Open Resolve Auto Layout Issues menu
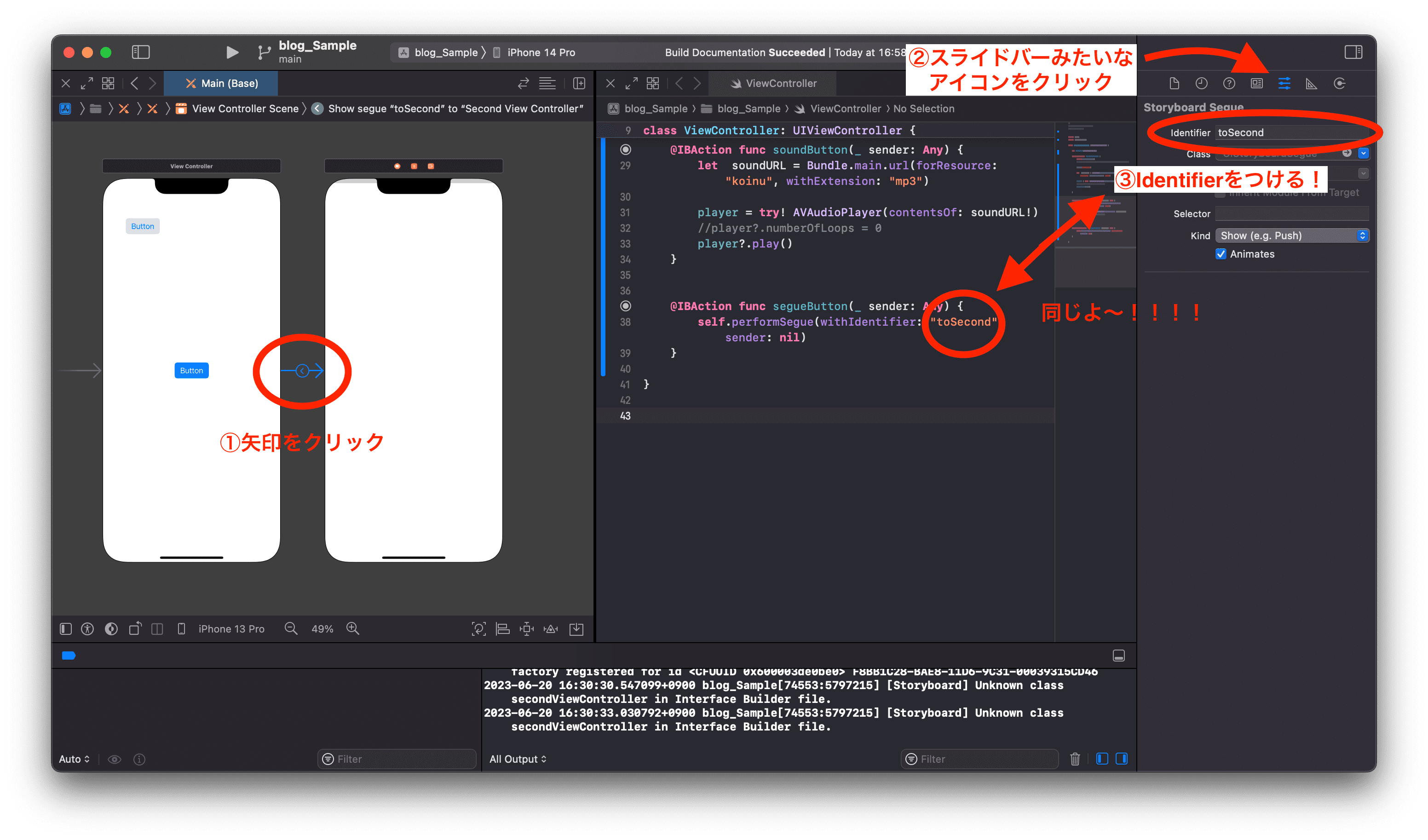This screenshot has width=1428, height=840. (x=551, y=628)
